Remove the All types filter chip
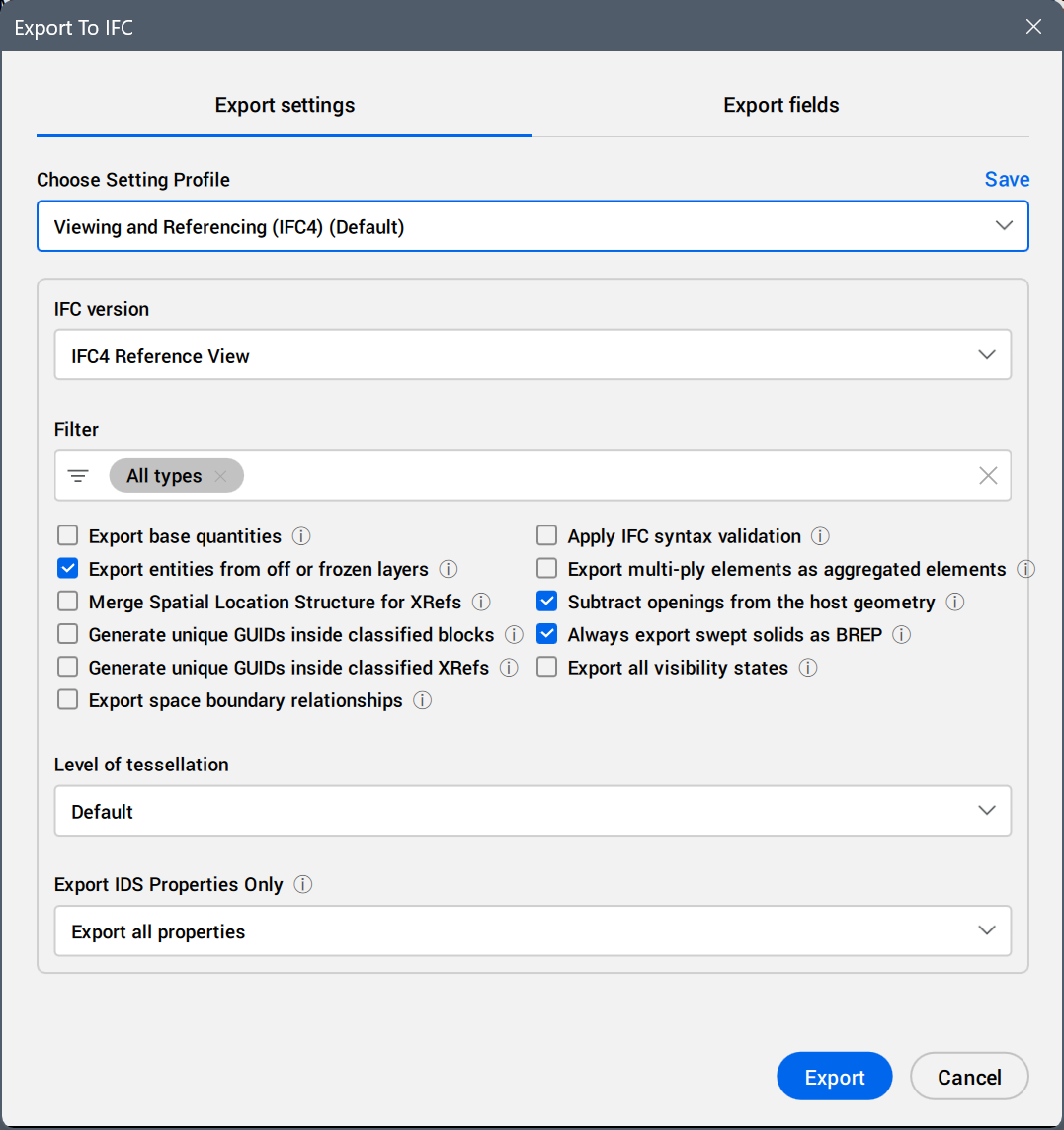This screenshot has width=1064, height=1130. [221, 476]
